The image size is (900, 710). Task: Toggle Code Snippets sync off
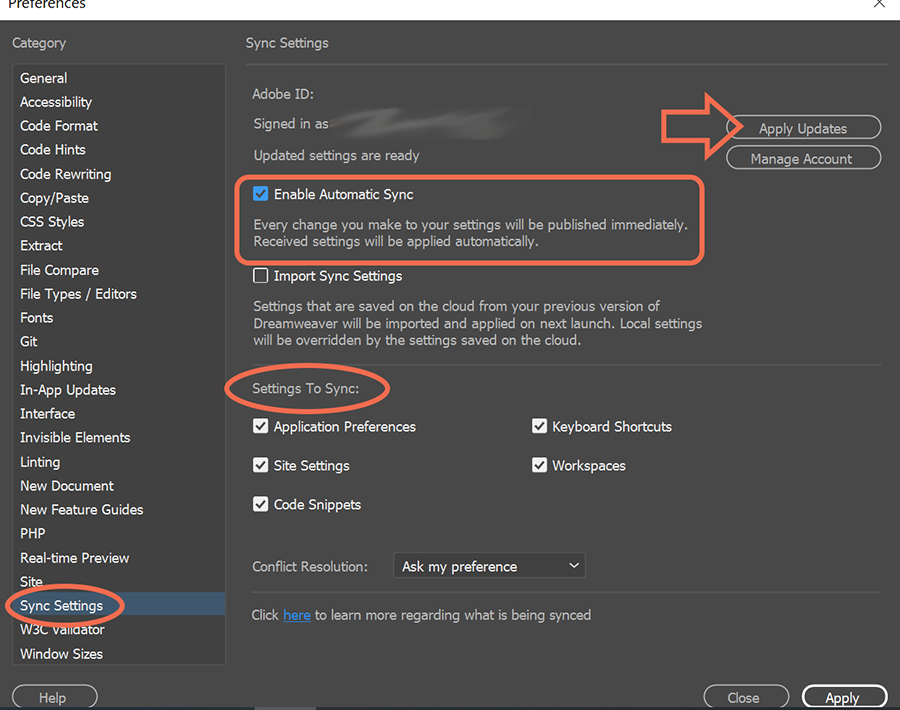(x=260, y=504)
